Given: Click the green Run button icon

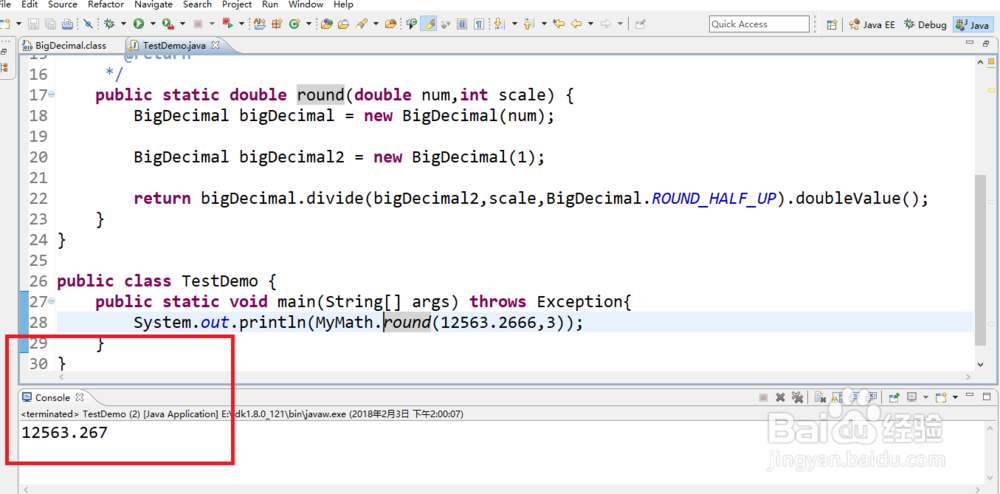Looking at the screenshot, I should coord(138,24).
